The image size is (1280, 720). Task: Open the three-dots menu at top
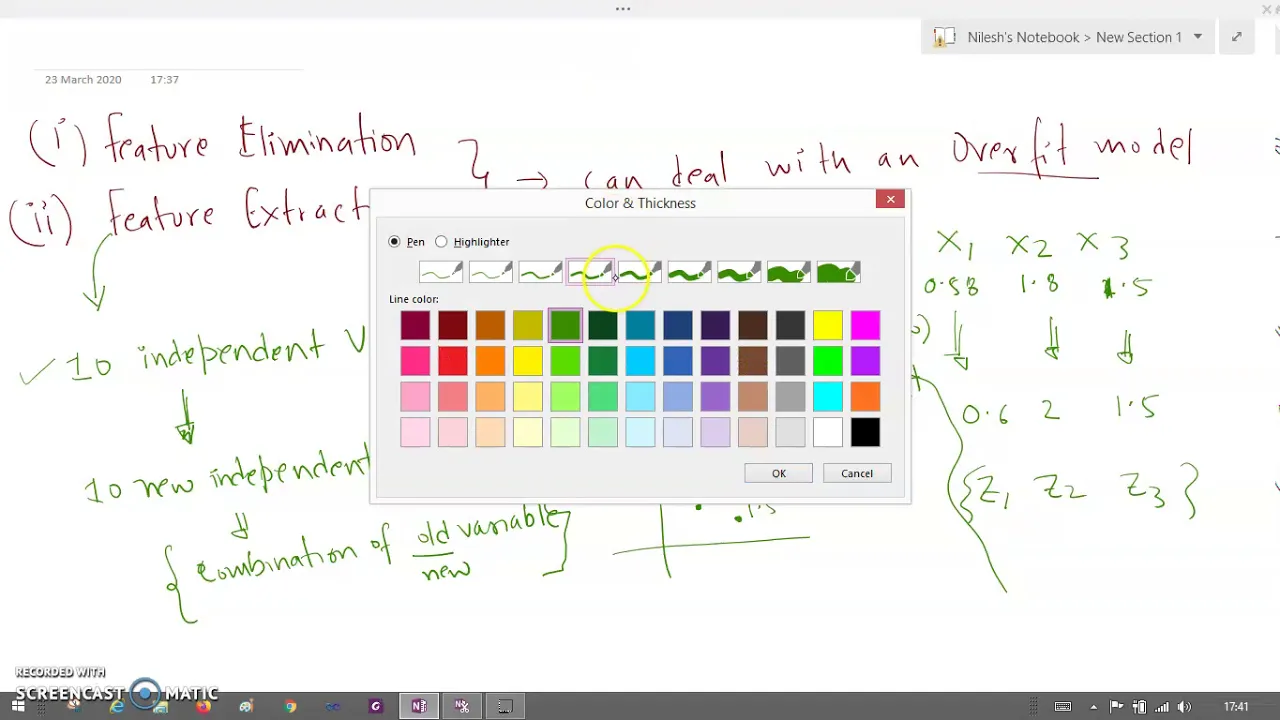tap(623, 9)
